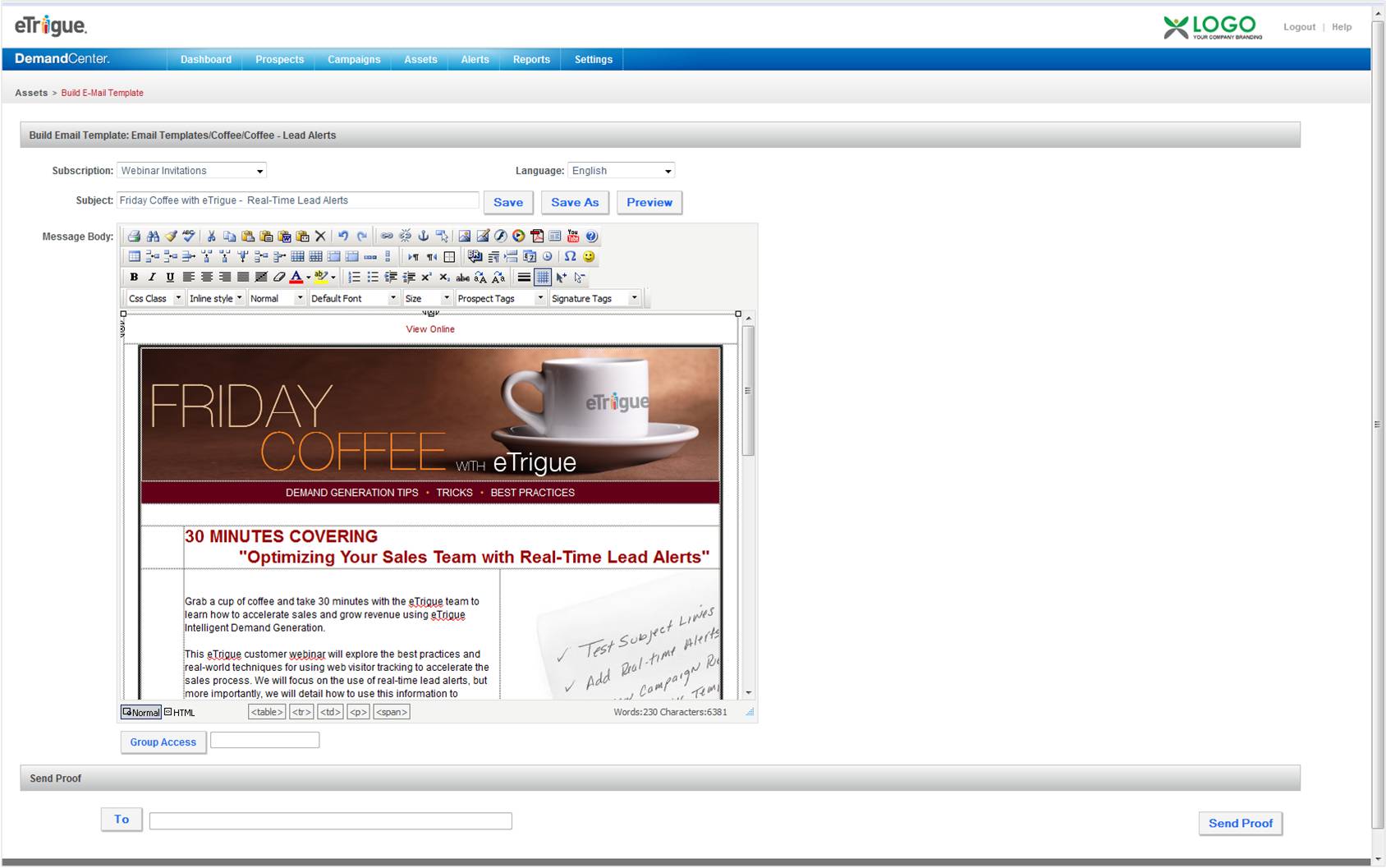Insert a hyperlink with the chain icon
The width and height of the screenshot is (1386, 868).
[x=387, y=237]
